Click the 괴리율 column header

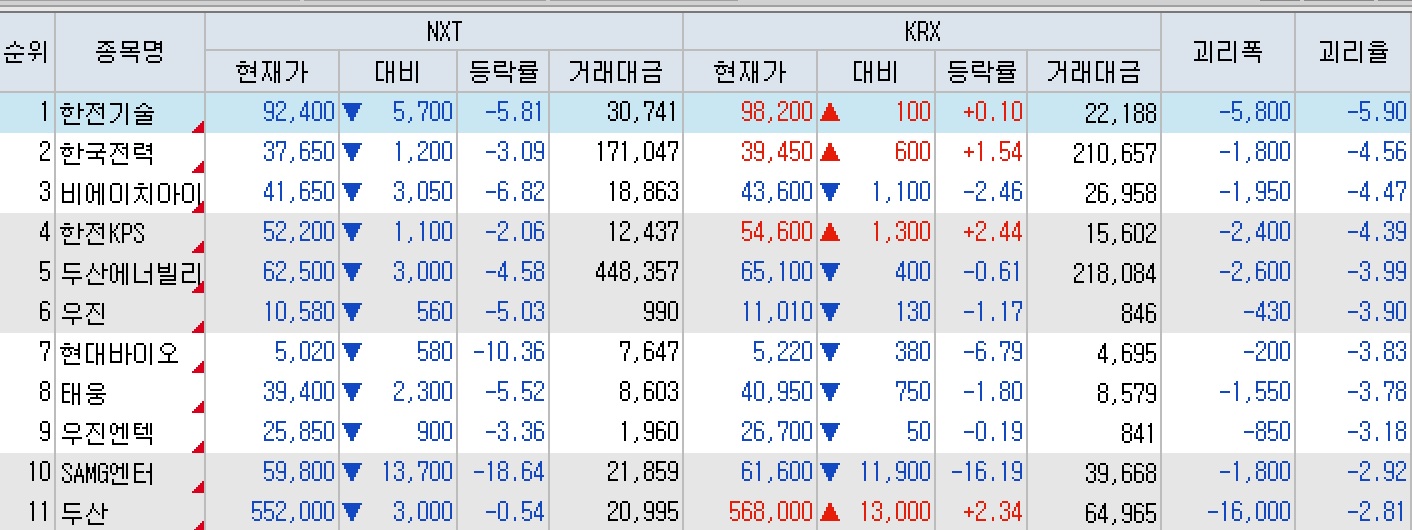pos(1353,52)
